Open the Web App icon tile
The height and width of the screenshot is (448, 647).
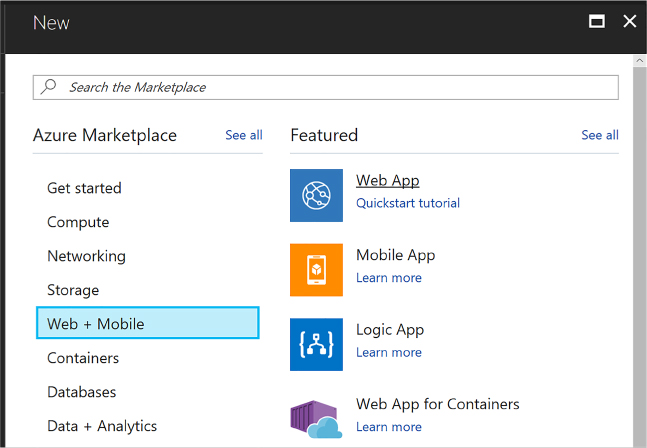(316, 195)
